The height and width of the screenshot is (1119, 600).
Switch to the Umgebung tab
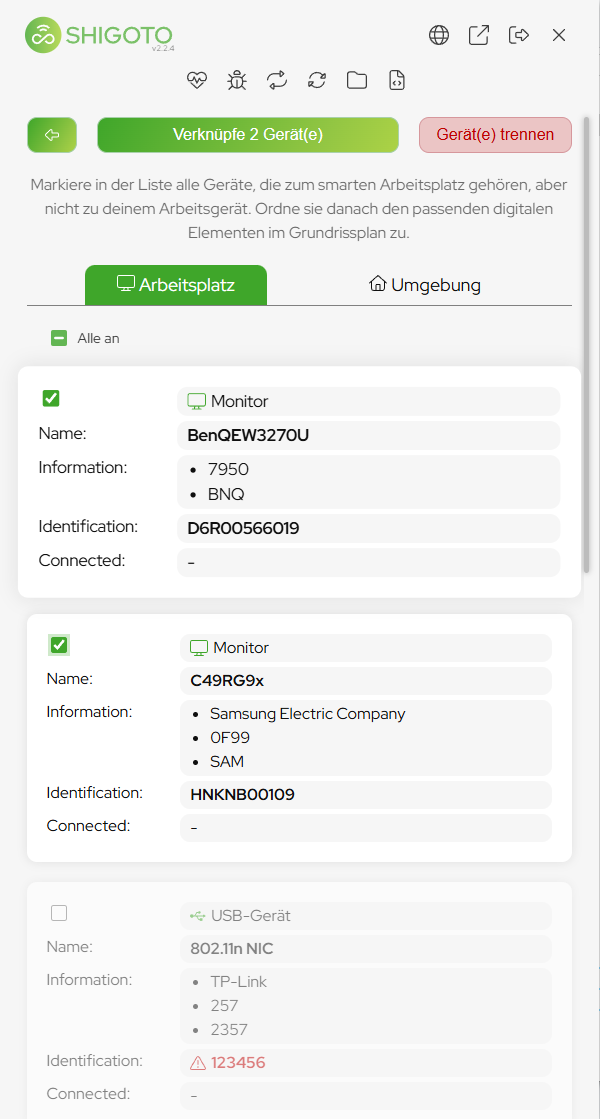coord(424,285)
